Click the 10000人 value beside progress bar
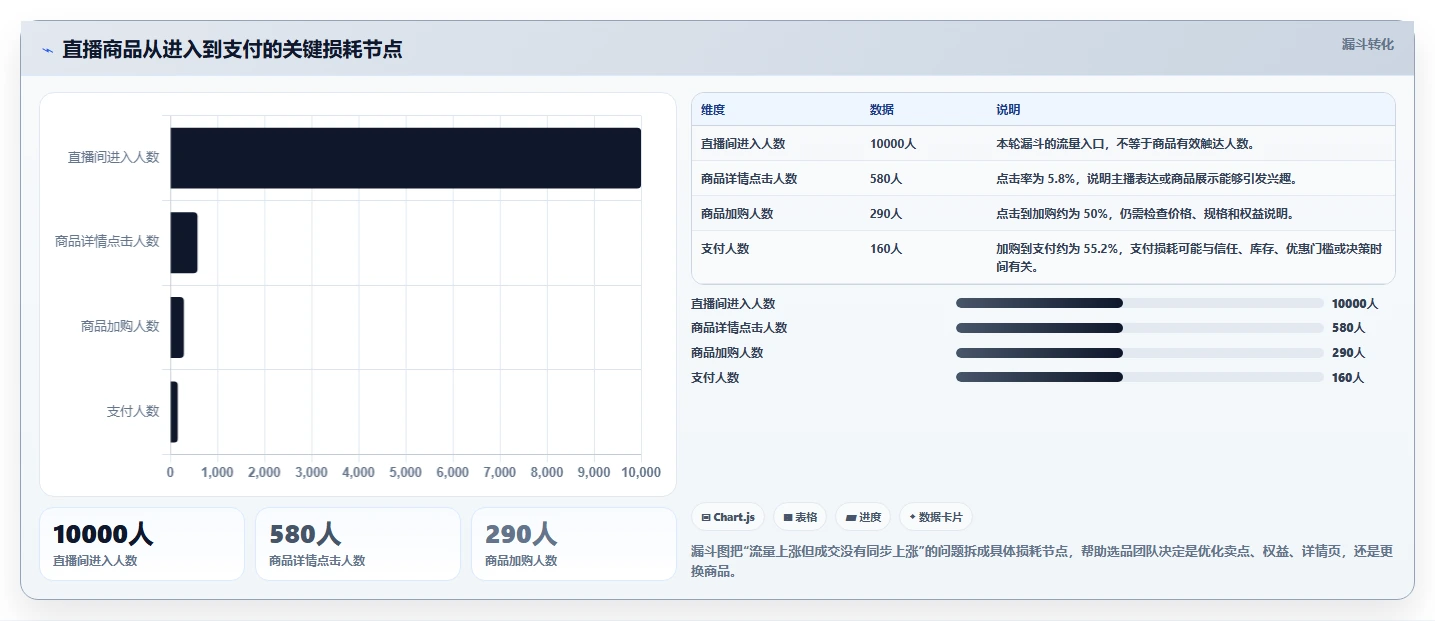Screen dimensions: 1435x621 pyautogui.click(x=1355, y=304)
